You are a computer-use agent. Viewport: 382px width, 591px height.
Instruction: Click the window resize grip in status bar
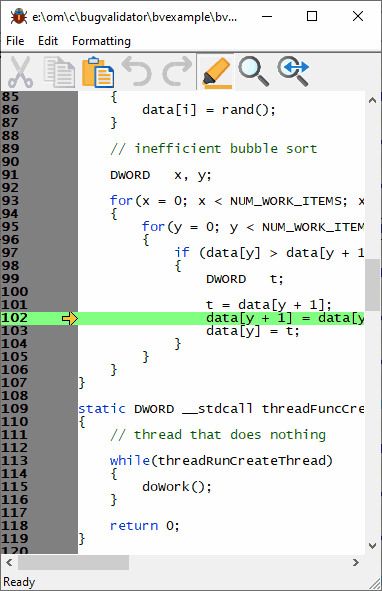point(374,583)
